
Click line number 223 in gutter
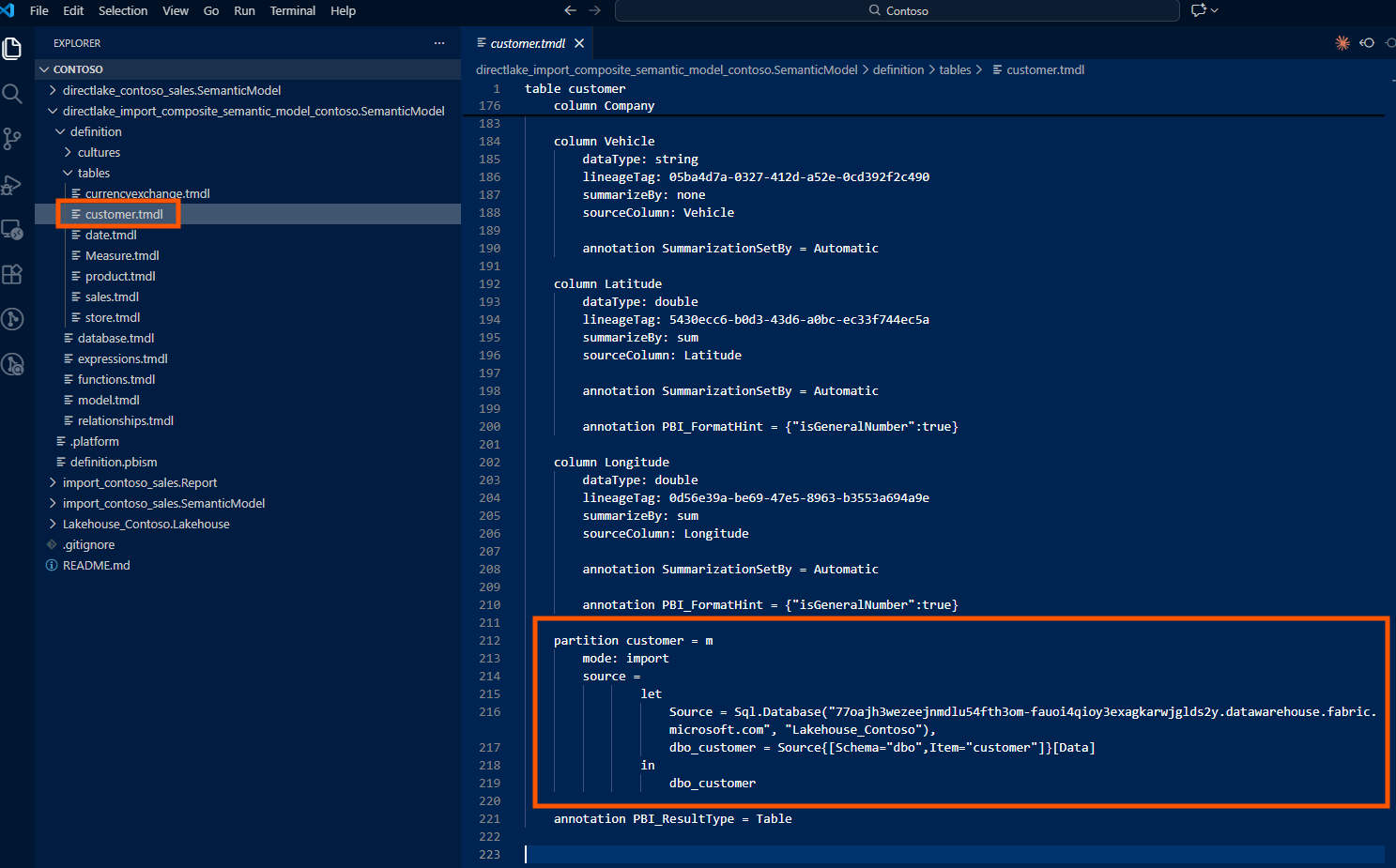[x=489, y=854]
